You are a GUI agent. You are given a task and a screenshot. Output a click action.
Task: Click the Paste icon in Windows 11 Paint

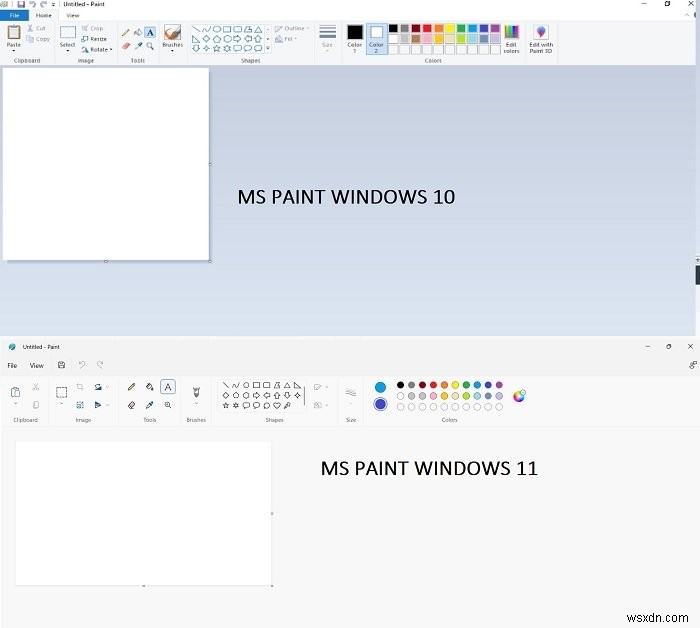15,392
